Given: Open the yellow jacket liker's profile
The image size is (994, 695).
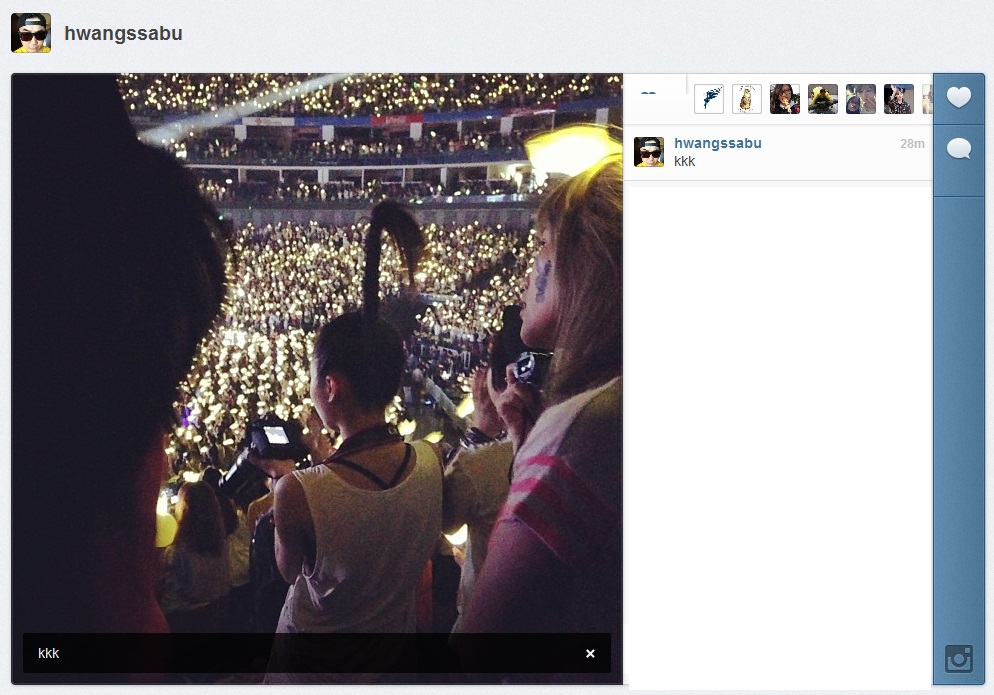Looking at the screenshot, I should click(823, 99).
